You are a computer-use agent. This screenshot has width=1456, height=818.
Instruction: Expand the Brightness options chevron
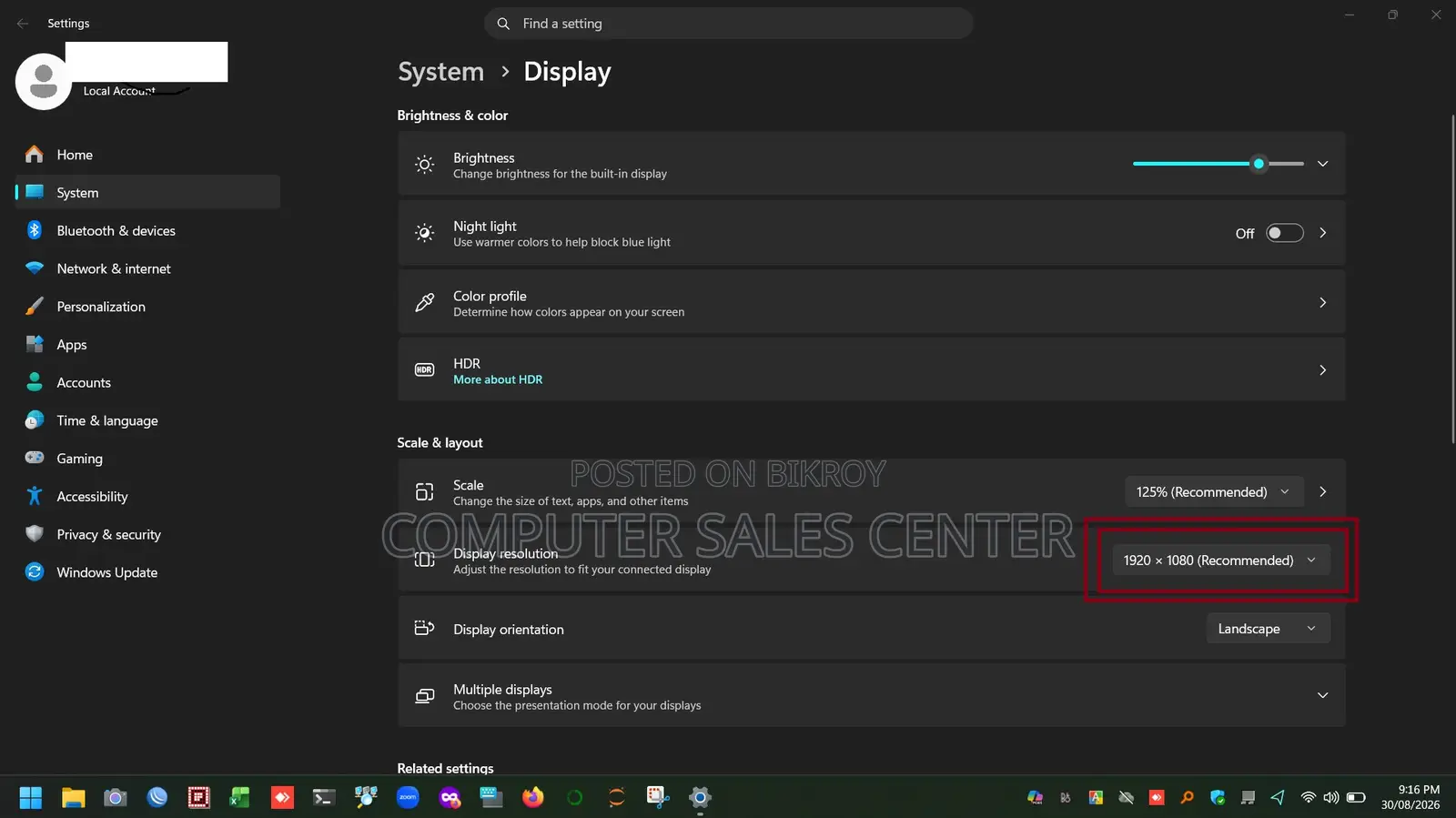tap(1322, 164)
